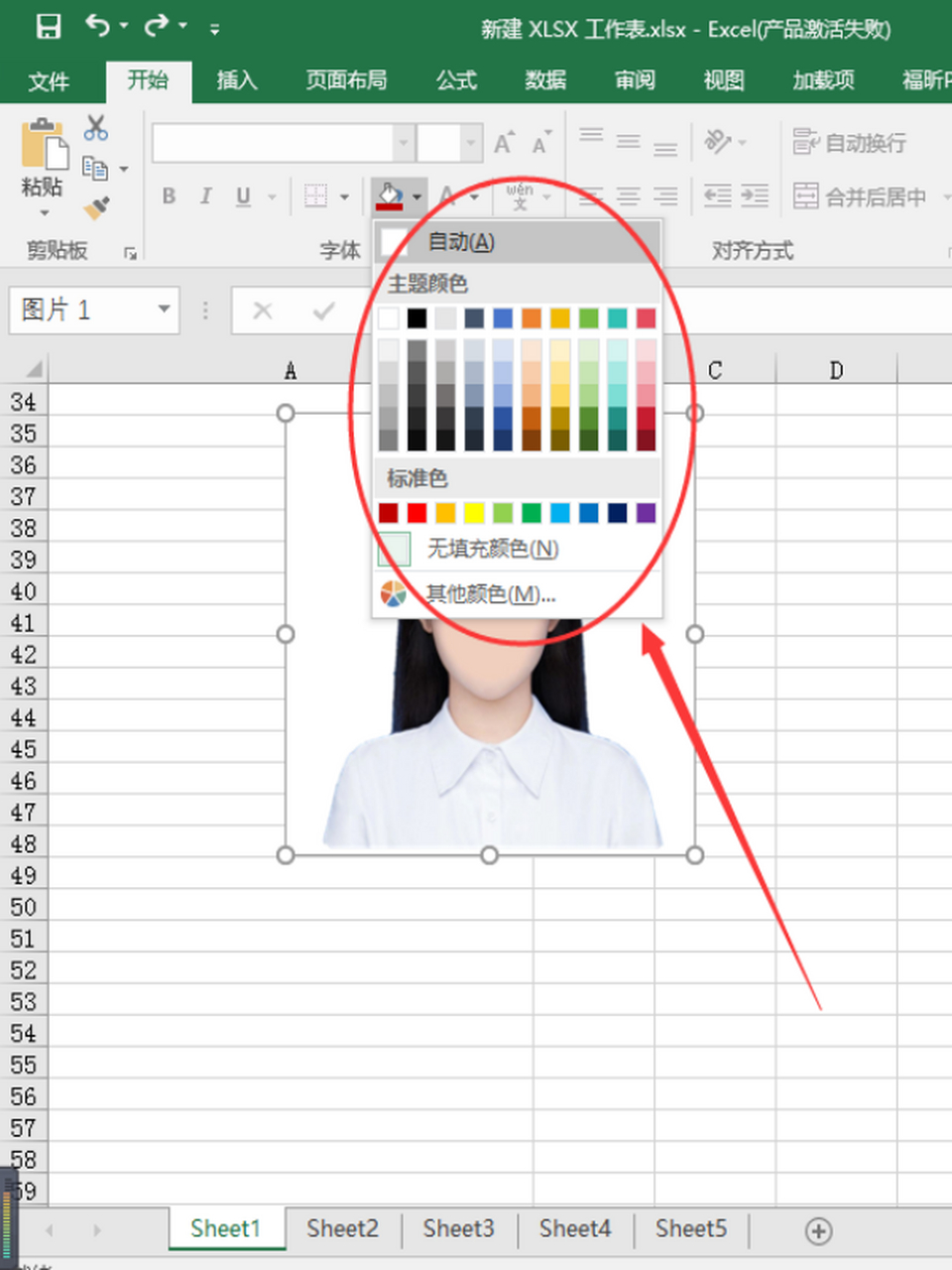
Task: Select the orange theme color swatch
Action: 532,317
